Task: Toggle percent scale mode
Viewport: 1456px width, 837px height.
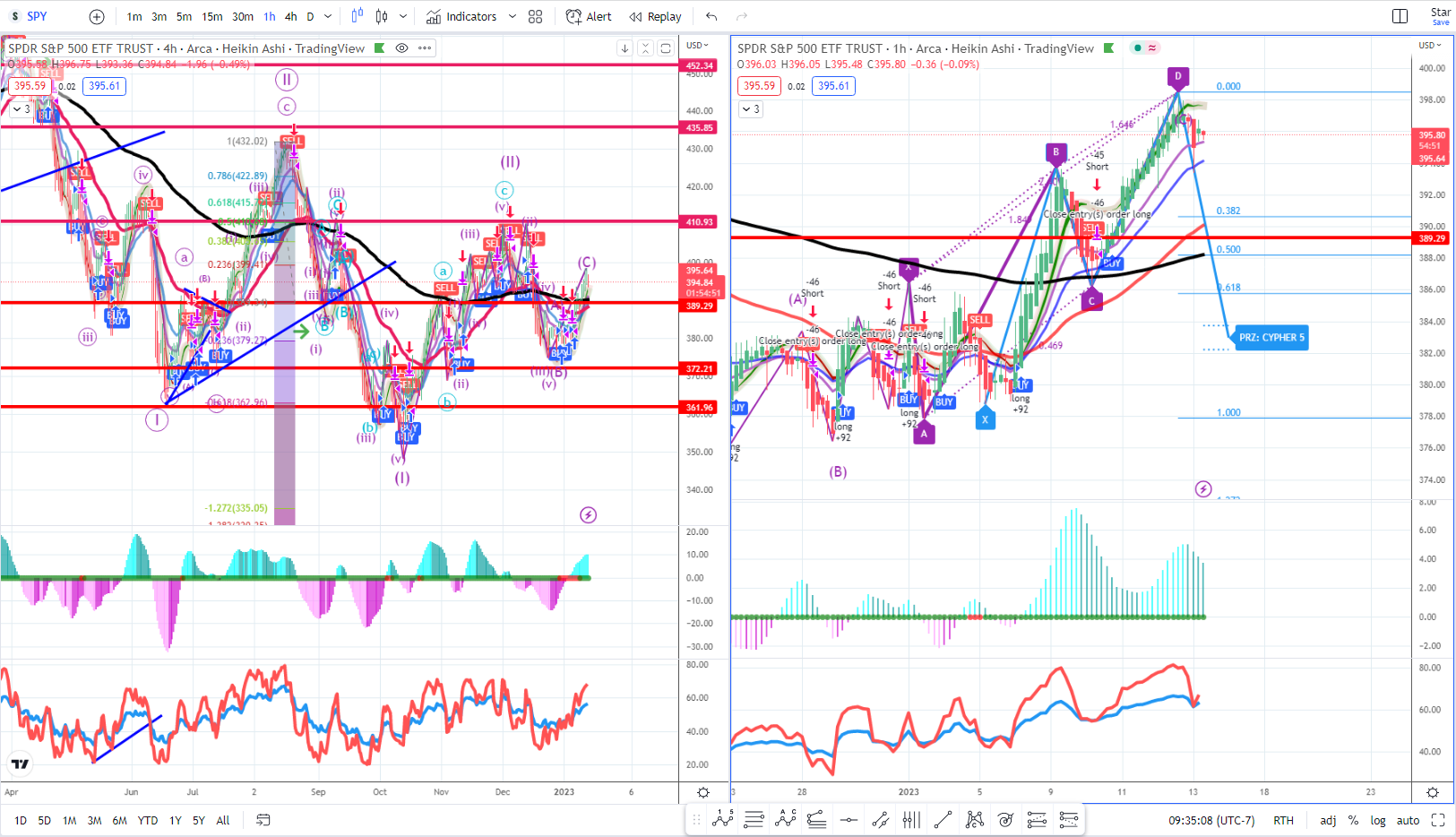Action: 1353,820
